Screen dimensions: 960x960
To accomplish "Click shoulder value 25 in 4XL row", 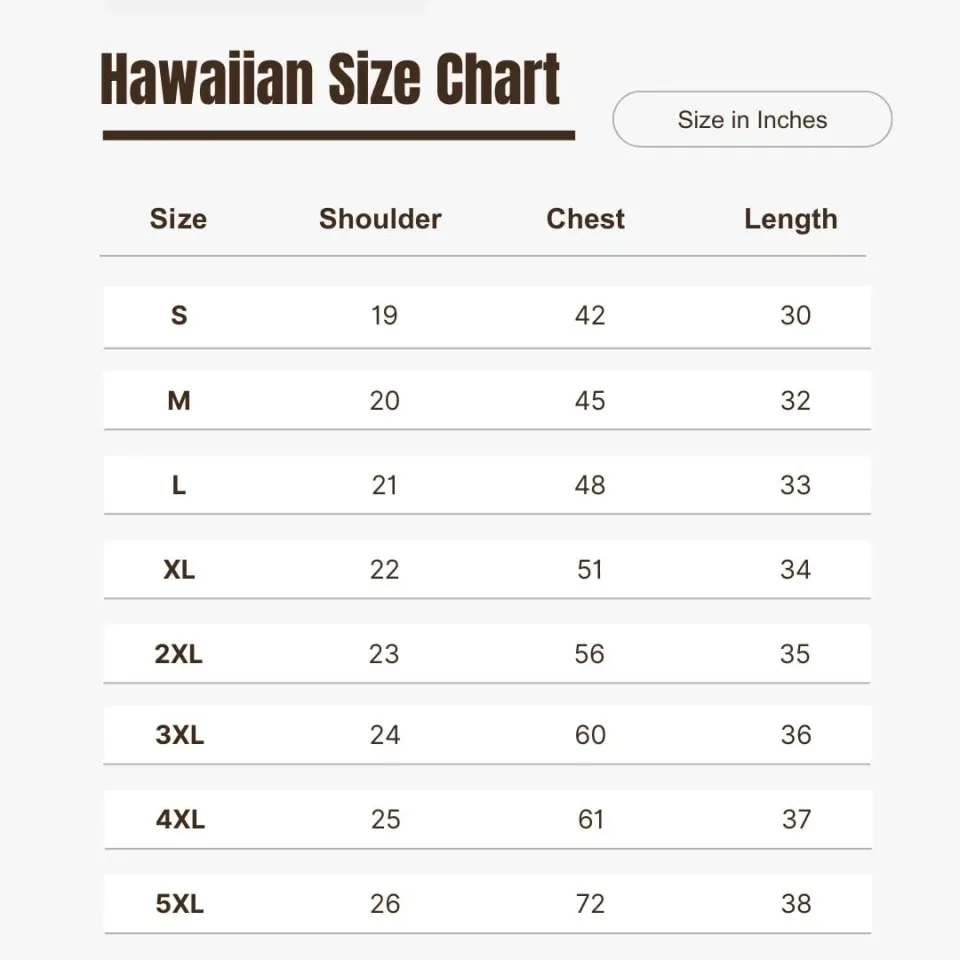I will pos(385,820).
